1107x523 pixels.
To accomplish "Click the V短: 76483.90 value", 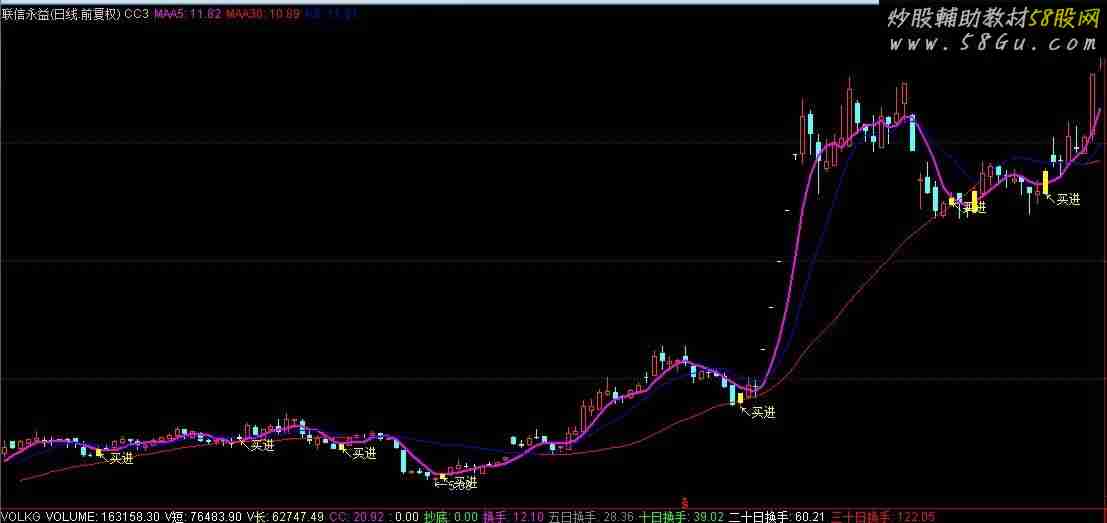I will (x=203, y=517).
